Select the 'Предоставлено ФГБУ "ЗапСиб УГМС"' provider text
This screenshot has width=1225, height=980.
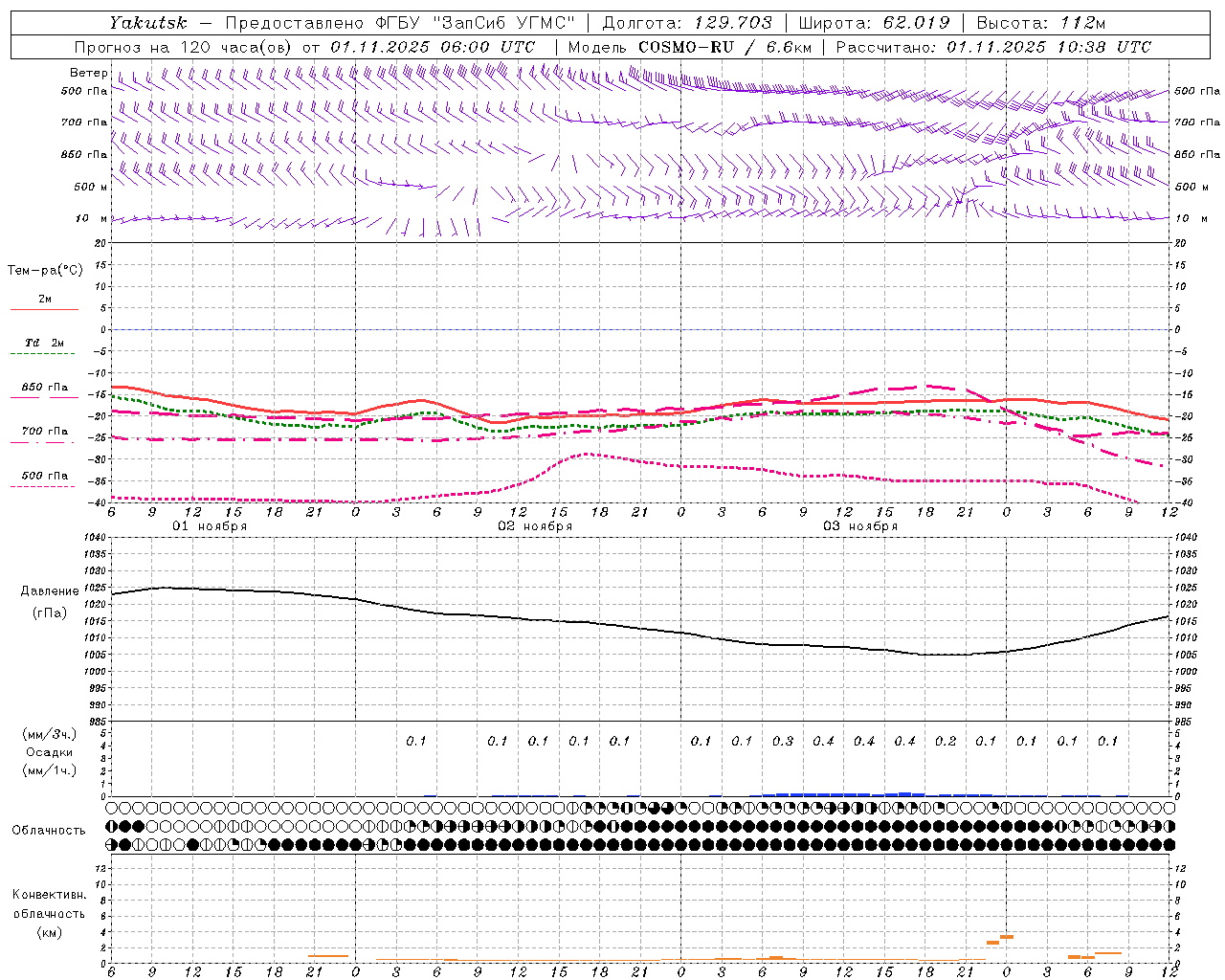point(401,23)
